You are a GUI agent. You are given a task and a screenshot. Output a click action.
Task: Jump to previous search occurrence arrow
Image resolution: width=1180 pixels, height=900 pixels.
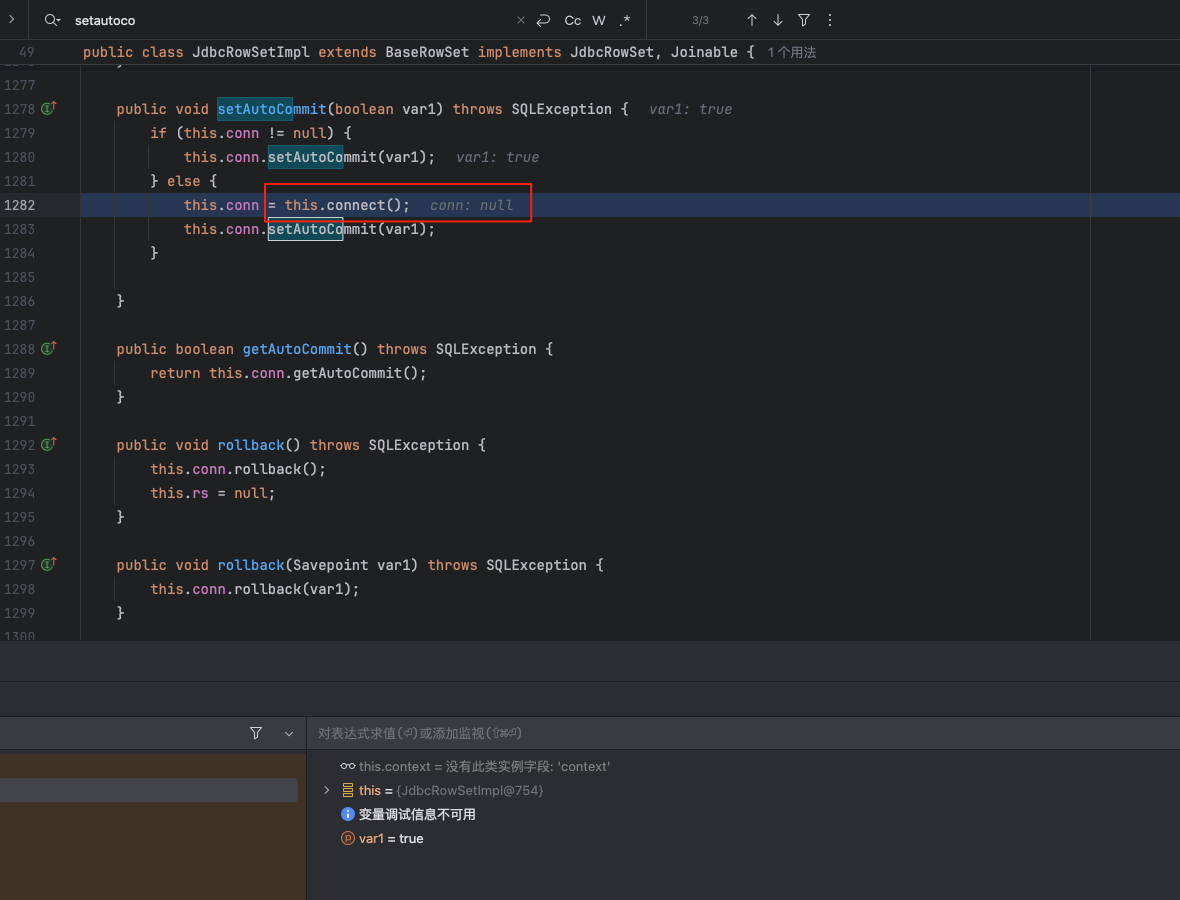point(752,20)
